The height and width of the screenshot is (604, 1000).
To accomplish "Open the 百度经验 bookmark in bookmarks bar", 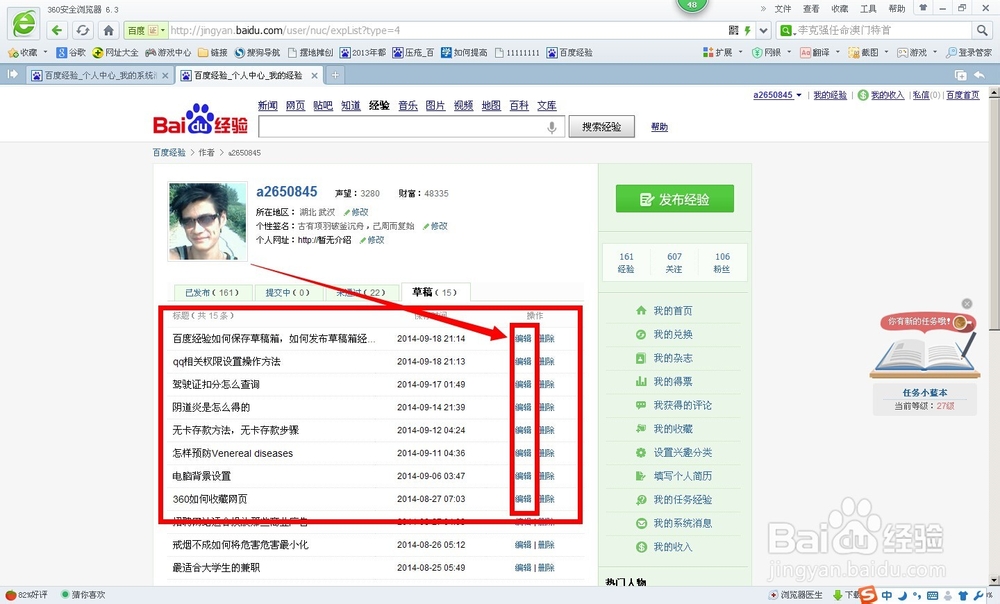I will pos(570,52).
